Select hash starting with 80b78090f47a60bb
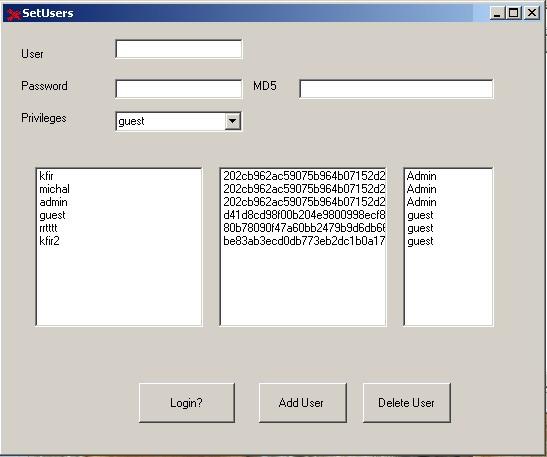The width and height of the screenshot is (547, 457). pyautogui.click(x=303, y=228)
